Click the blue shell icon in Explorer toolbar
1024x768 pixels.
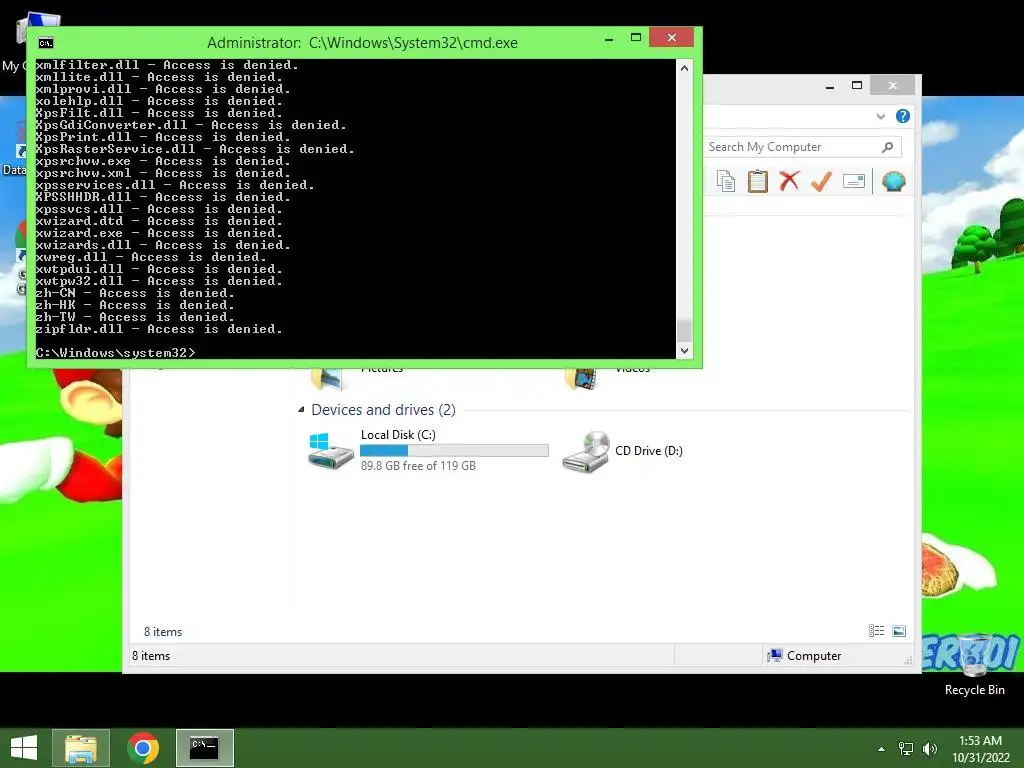(893, 181)
